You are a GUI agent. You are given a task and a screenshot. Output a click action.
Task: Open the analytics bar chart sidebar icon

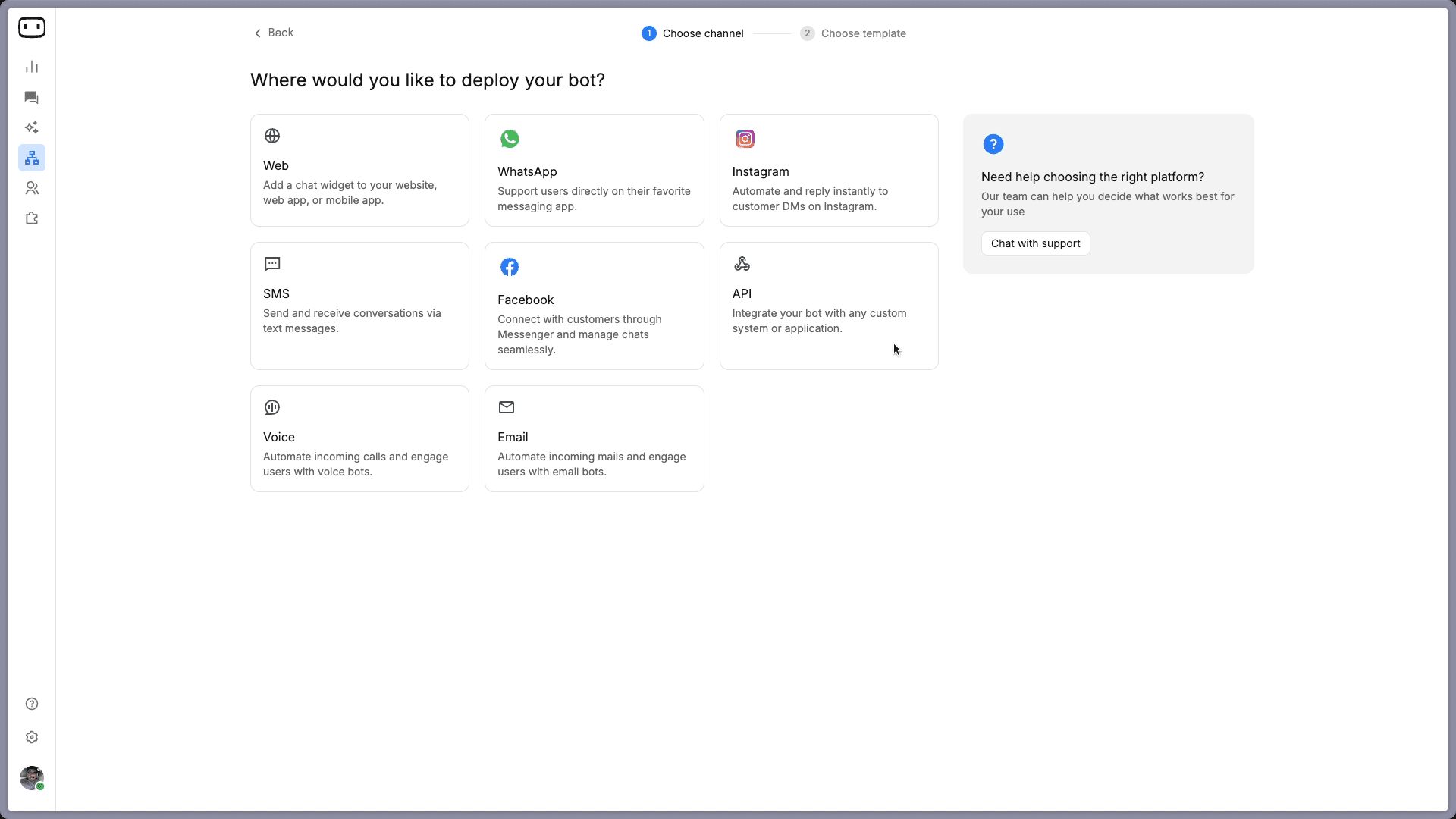32,67
